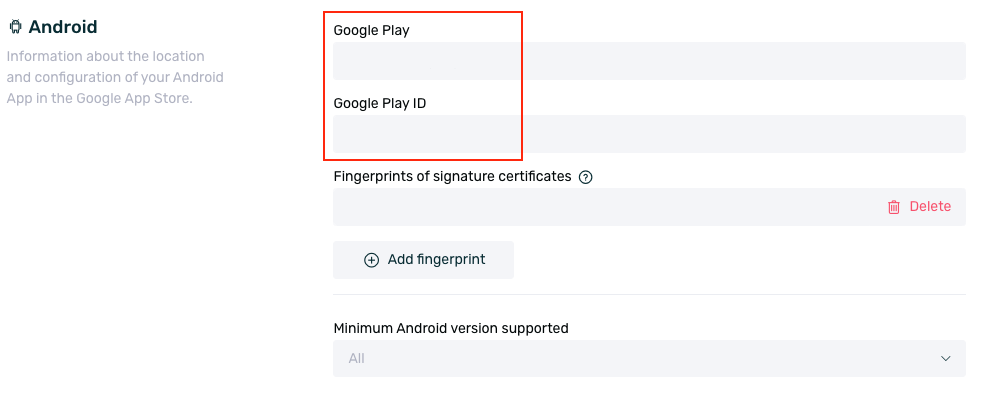
Task: Click the 'Google Play' field label
Action: 371,30
